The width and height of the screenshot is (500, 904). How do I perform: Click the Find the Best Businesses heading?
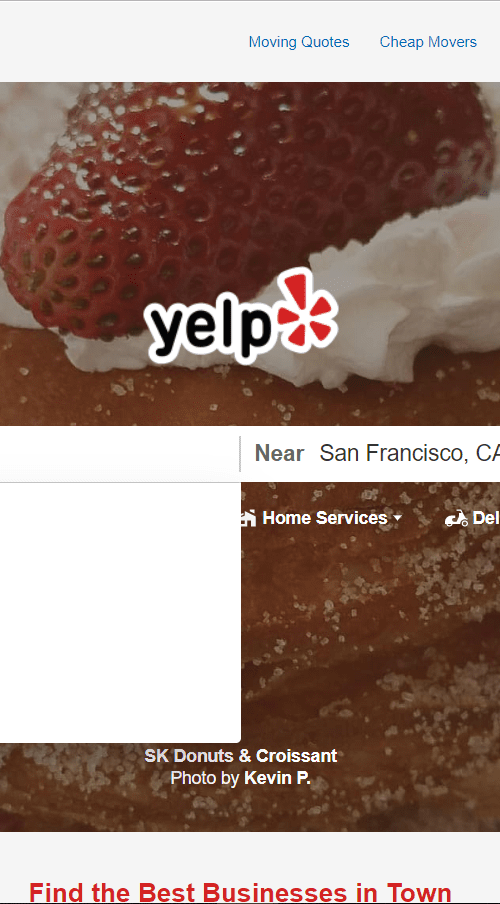click(240, 891)
